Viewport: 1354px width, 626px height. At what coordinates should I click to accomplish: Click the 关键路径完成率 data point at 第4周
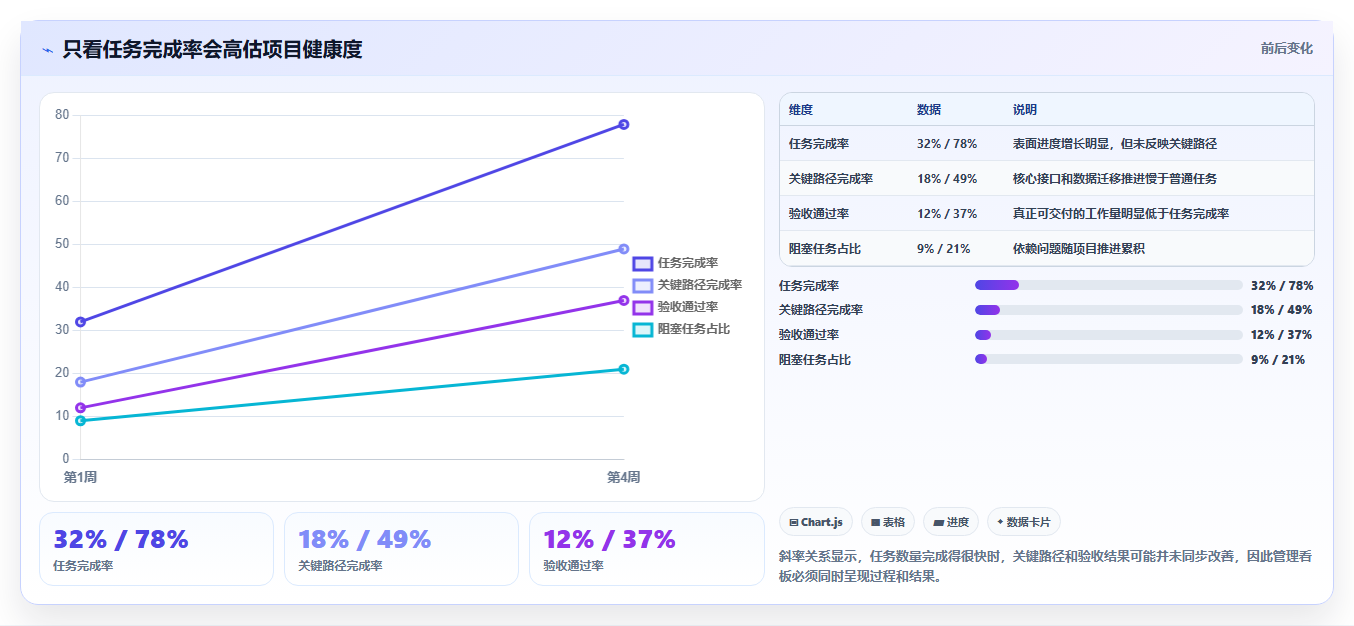click(623, 249)
